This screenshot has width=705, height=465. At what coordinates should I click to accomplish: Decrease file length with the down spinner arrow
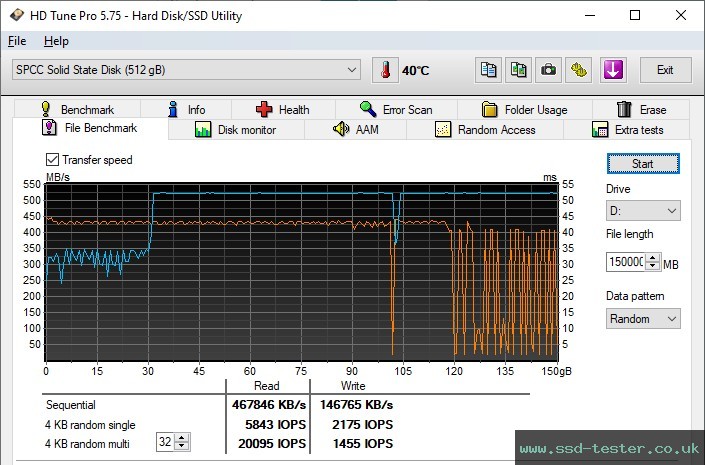click(653, 266)
